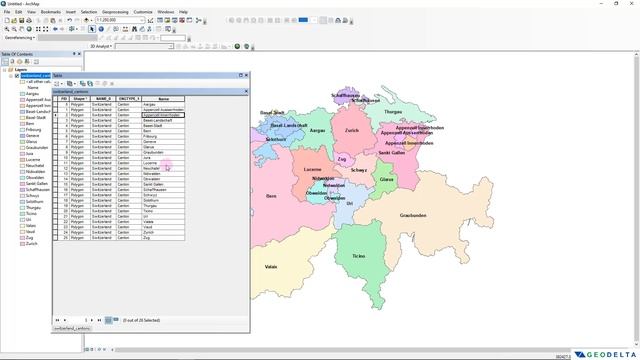Click the map vertical scrollbar
The width and height of the screenshot is (640, 360).
click(636, 200)
